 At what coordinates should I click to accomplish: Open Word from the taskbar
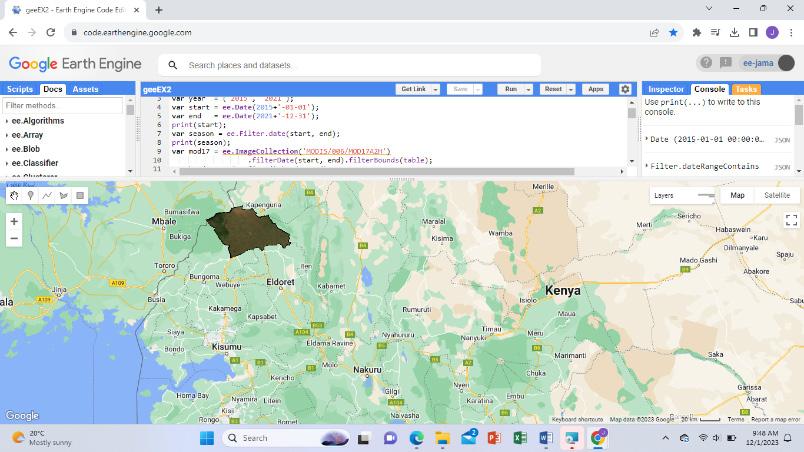tap(546, 438)
